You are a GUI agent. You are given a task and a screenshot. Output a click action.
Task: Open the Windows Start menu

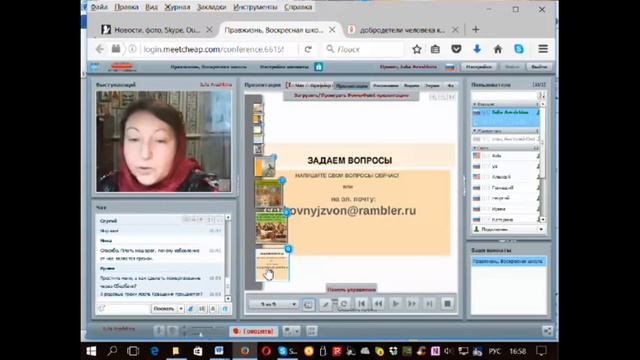(x=91, y=351)
